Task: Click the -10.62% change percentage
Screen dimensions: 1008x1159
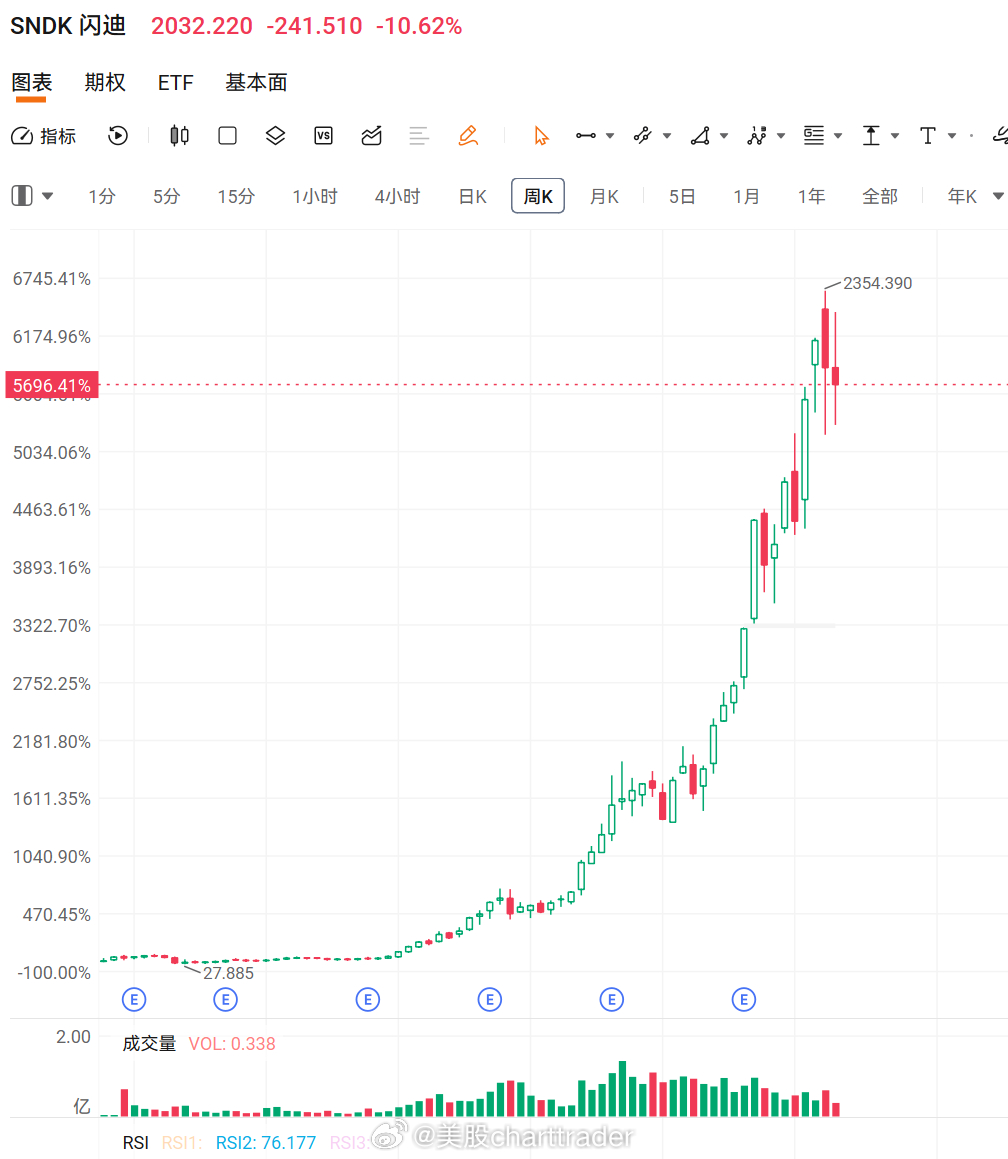Action: point(419,26)
